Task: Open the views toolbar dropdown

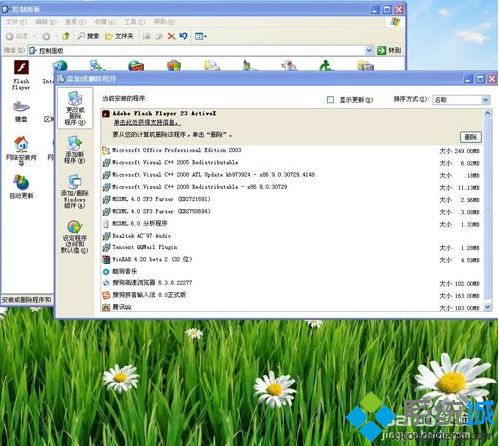Action: coord(200,36)
